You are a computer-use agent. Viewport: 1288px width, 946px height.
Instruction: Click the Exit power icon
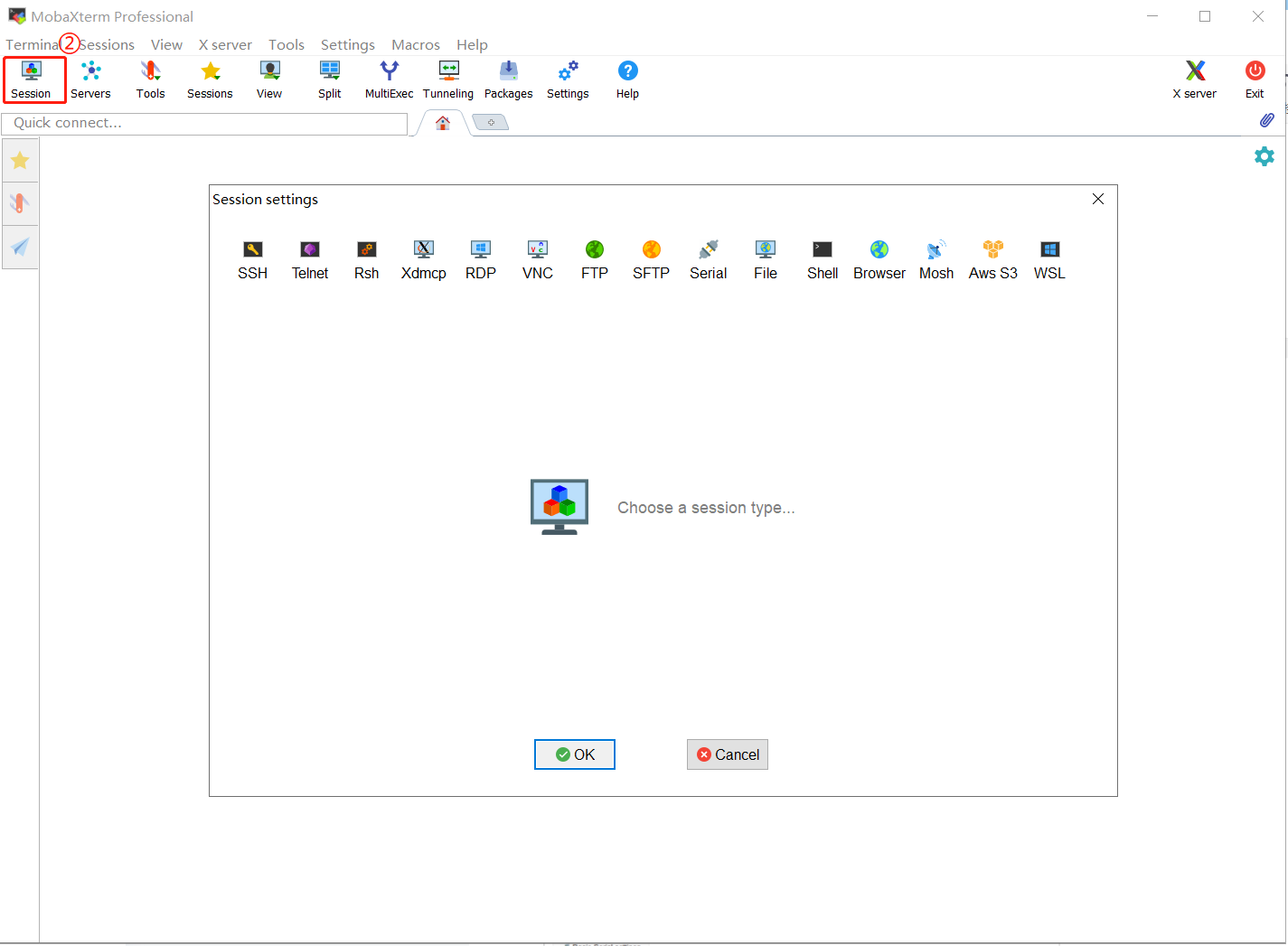coord(1255,80)
